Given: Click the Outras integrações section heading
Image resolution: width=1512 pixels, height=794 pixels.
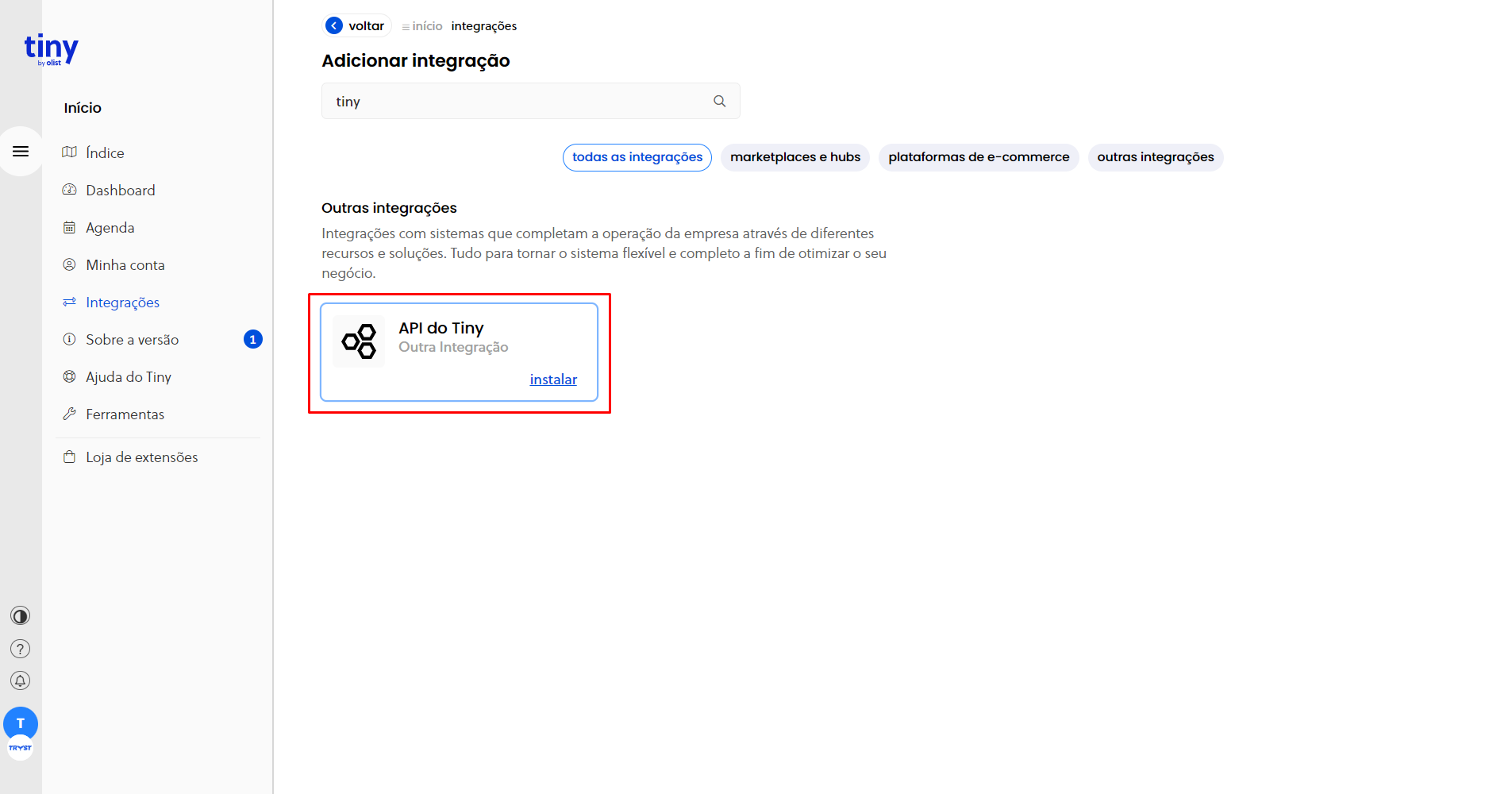Looking at the screenshot, I should point(389,208).
